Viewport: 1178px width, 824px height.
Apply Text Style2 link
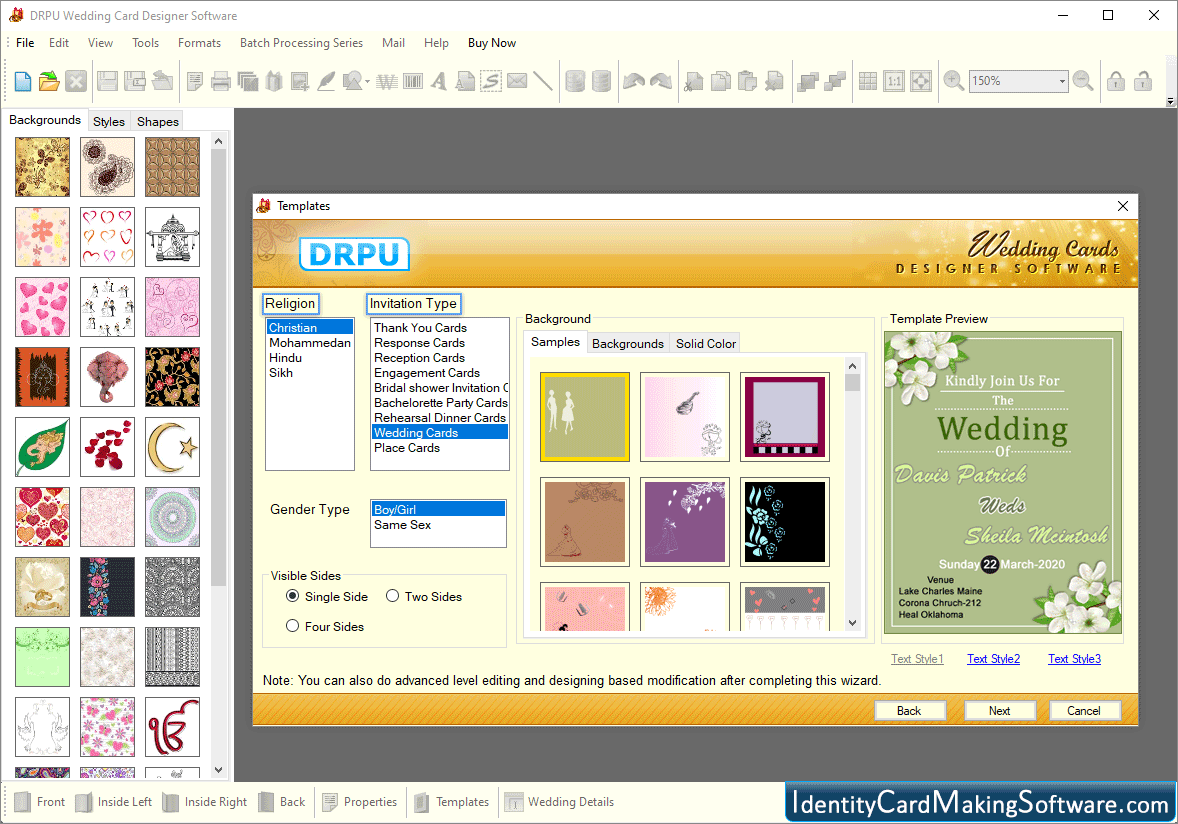(993, 659)
